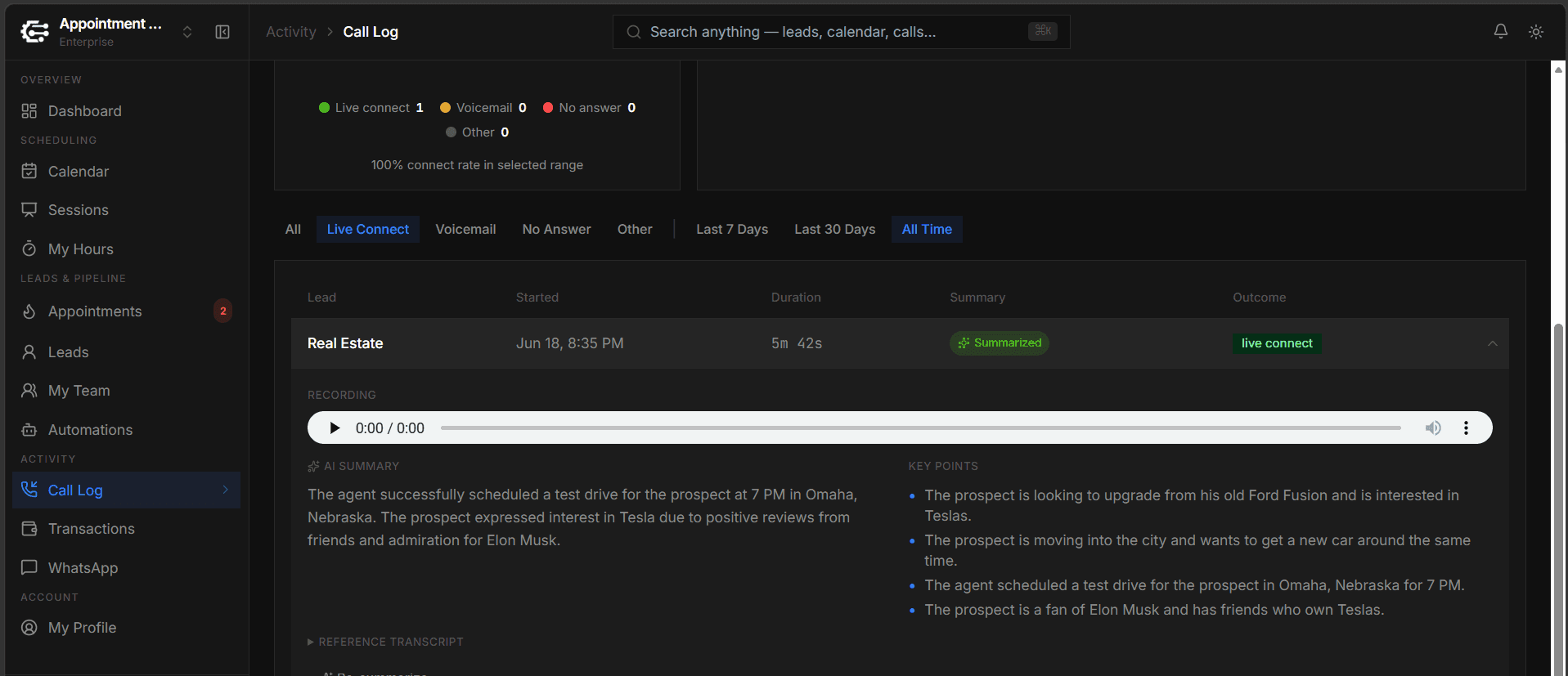1568x676 pixels.
Task: Open the workspace switcher chevrons
Action: (187, 32)
